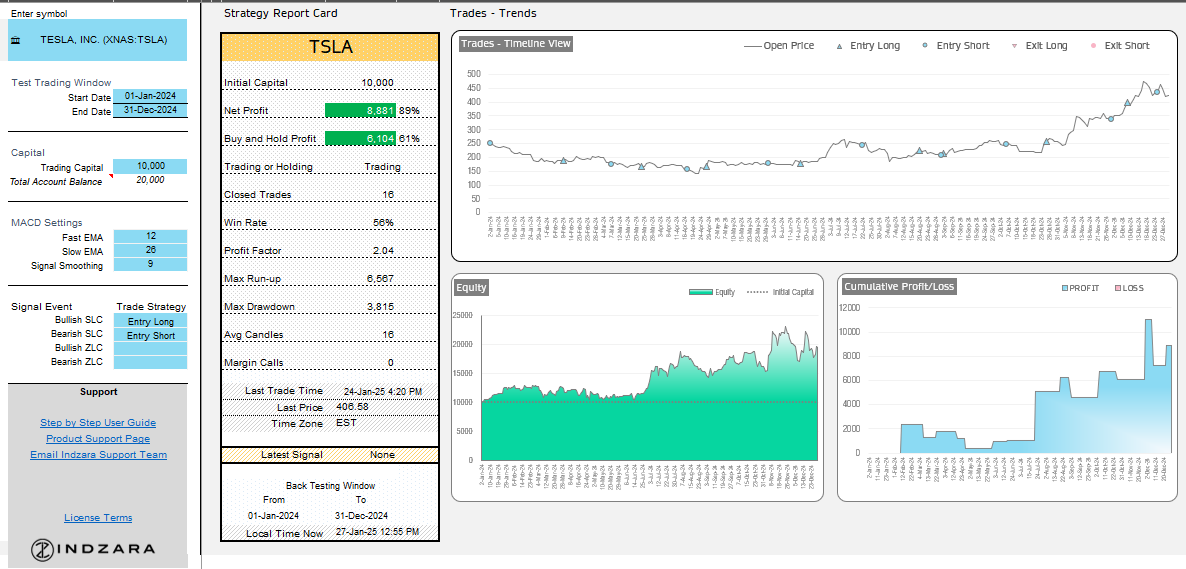Screen dimensions: 1186x569
Task: Click the green Net Profit 8,881 cell
Action: [x=361, y=110]
